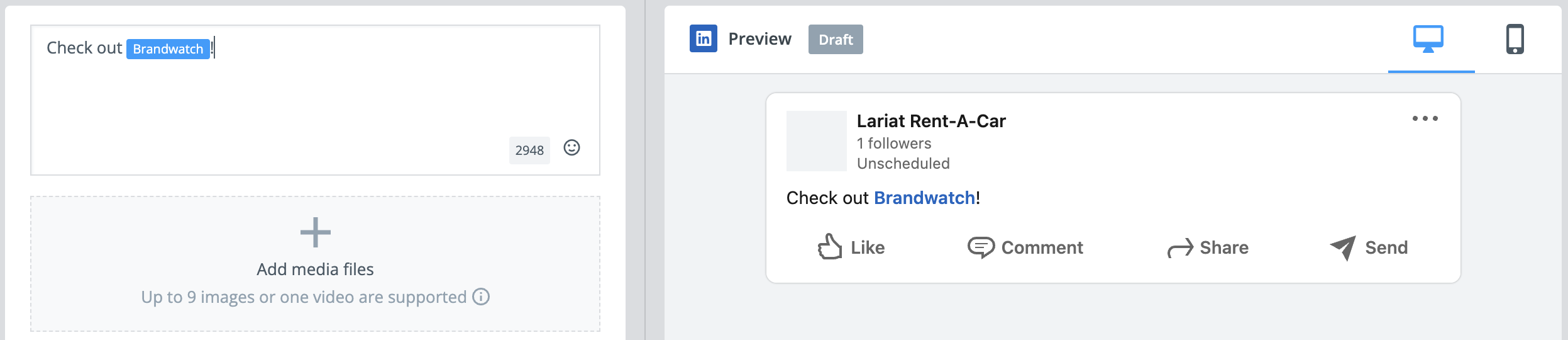Click the Draft status badge
Image resolution: width=1568 pixels, height=340 pixels.
(836, 40)
